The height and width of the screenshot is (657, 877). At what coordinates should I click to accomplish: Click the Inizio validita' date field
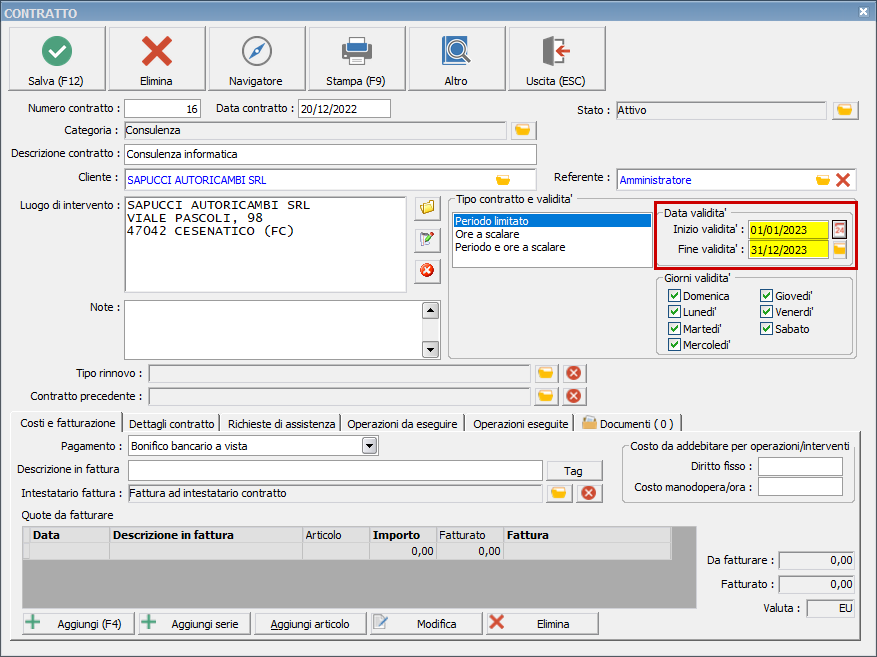pyautogui.click(x=789, y=230)
